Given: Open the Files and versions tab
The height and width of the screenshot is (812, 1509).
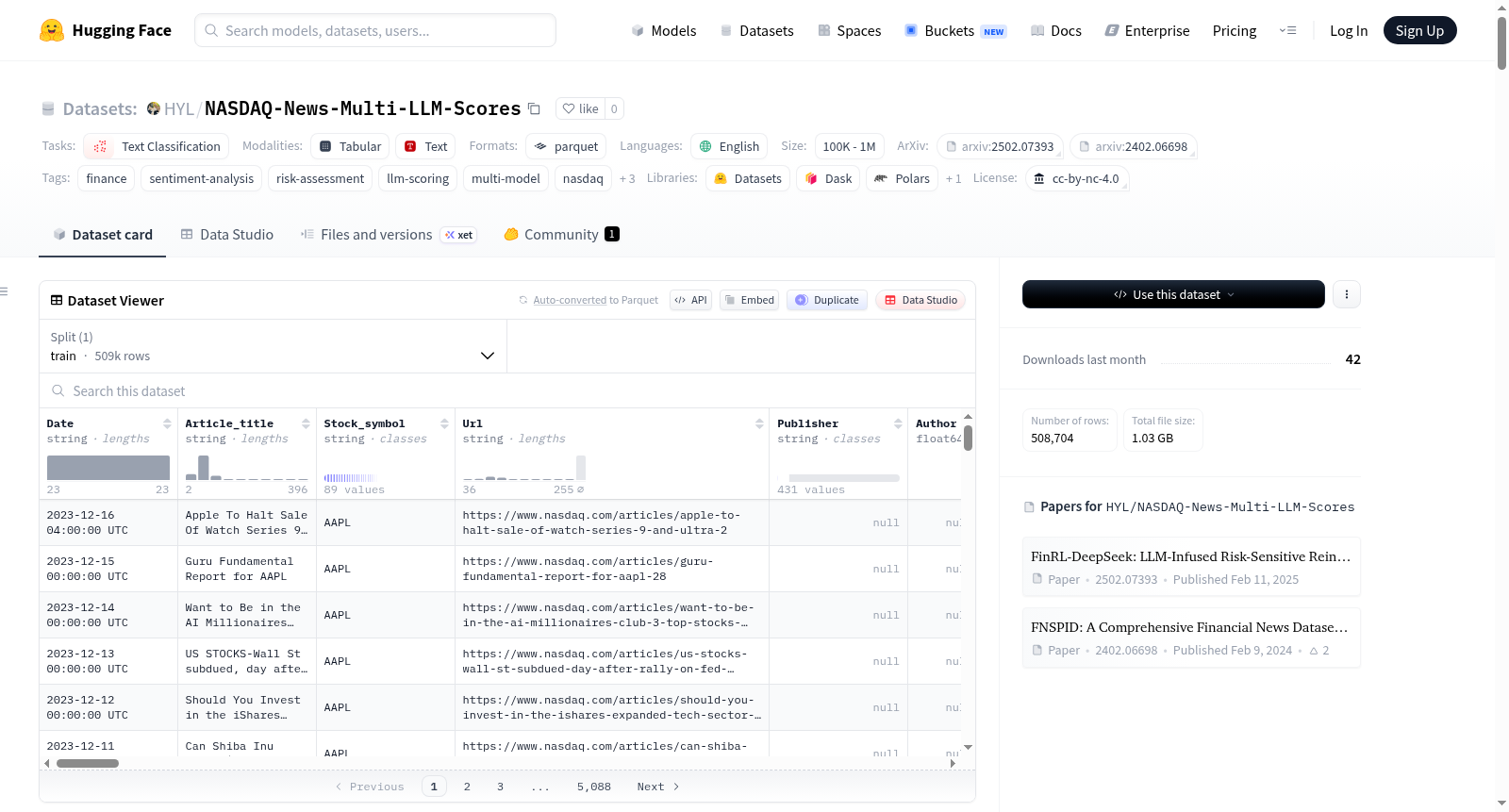Looking at the screenshot, I should (x=389, y=234).
